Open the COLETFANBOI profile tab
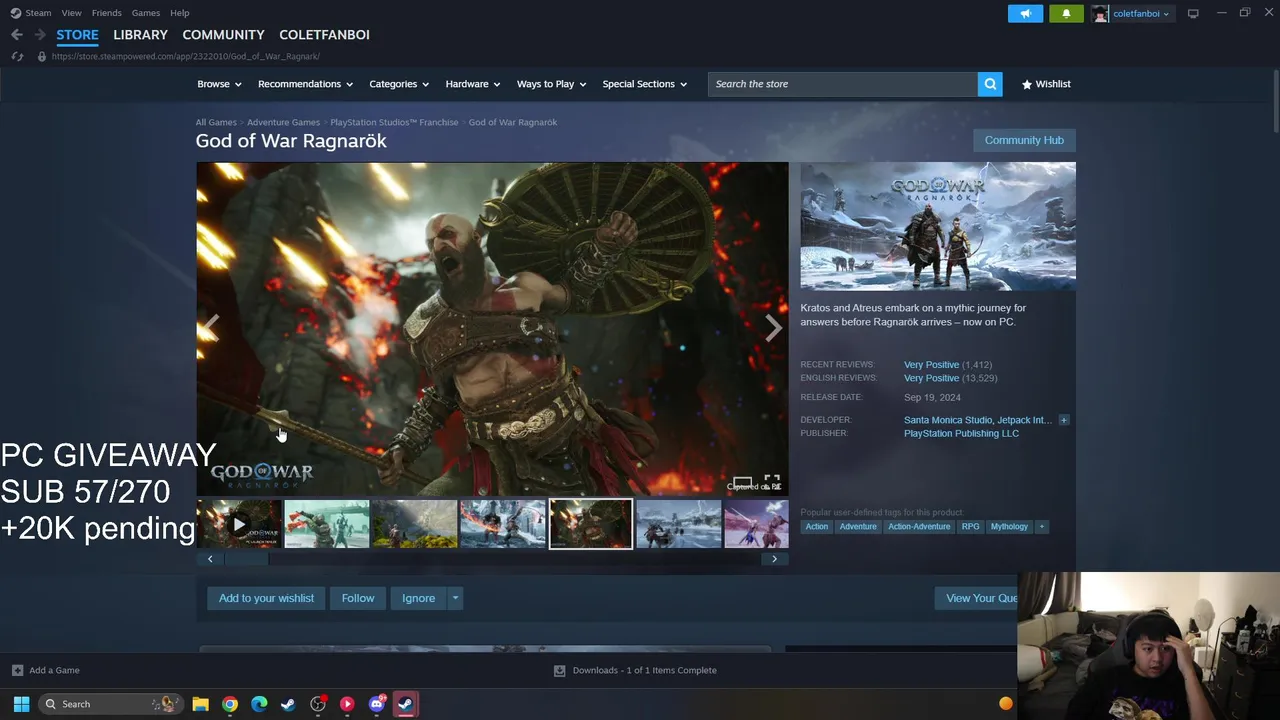This screenshot has height=720, width=1280. click(324, 35)
